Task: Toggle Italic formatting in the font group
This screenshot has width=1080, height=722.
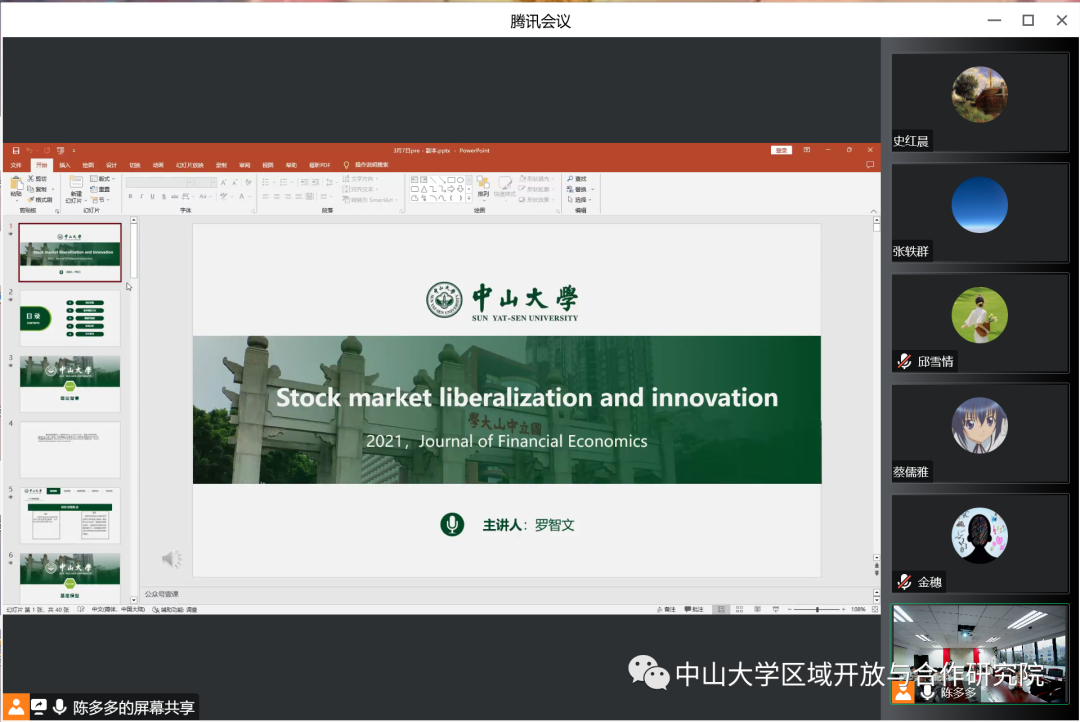Action: click(x=141, y=196)
